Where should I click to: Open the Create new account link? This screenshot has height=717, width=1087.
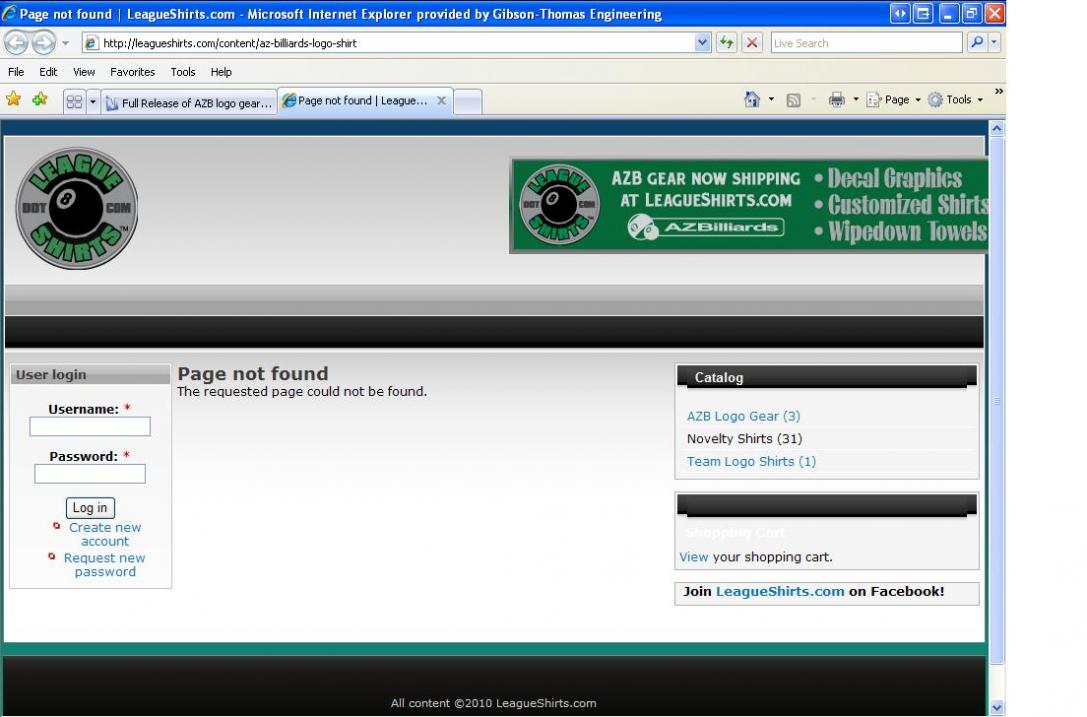point(105,535)
